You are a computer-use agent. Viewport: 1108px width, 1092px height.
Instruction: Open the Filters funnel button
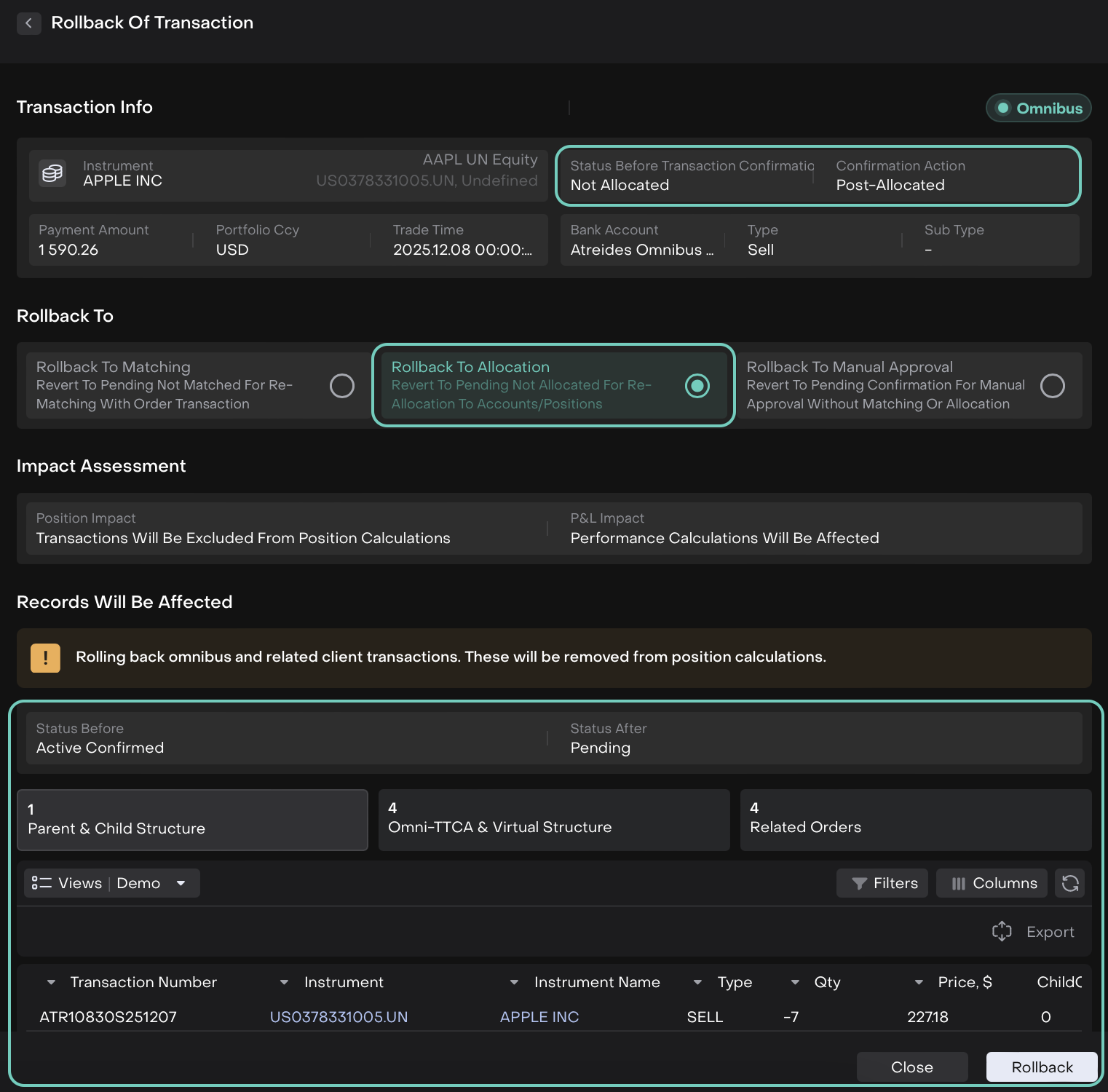(882, 883)
